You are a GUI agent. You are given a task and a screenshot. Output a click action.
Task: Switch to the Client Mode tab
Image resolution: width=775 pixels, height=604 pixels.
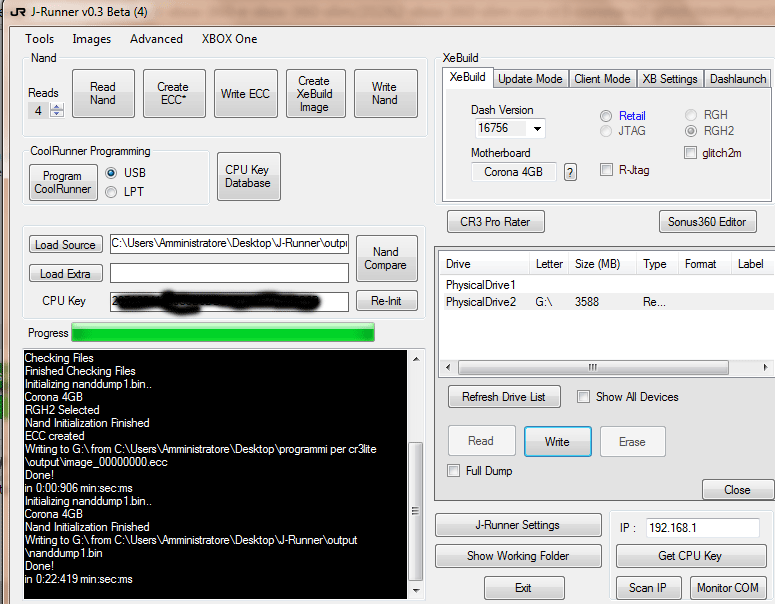[602, 79]
